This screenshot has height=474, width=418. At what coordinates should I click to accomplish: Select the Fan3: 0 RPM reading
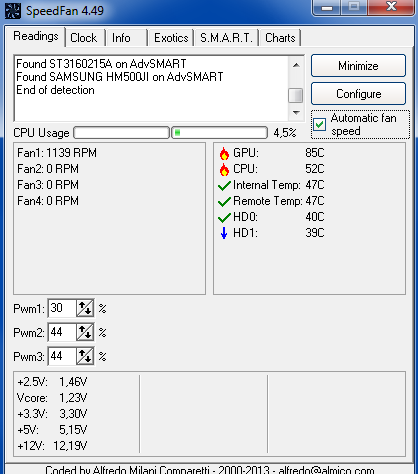click(48, 185)
